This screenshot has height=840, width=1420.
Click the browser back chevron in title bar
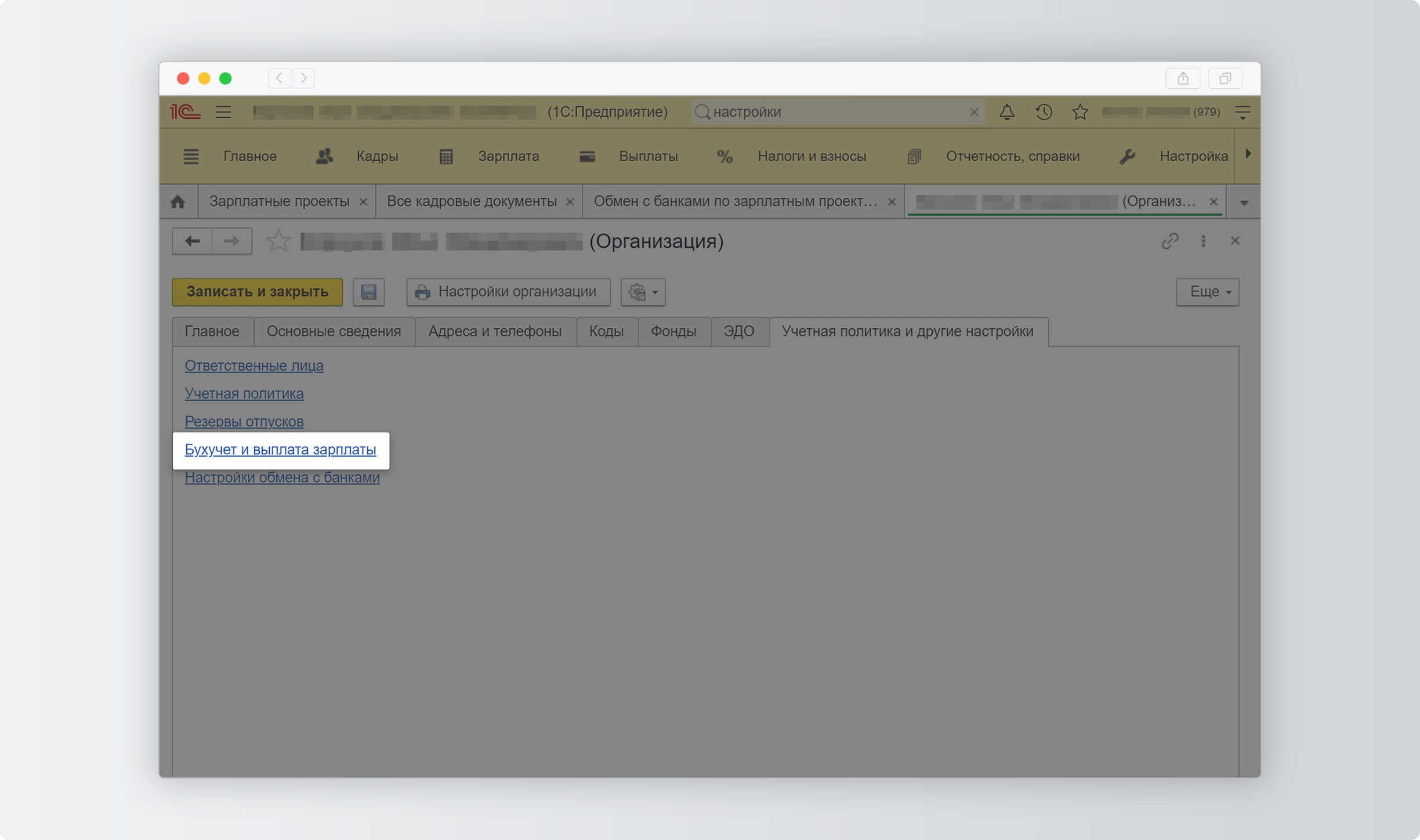pos(279,78)
